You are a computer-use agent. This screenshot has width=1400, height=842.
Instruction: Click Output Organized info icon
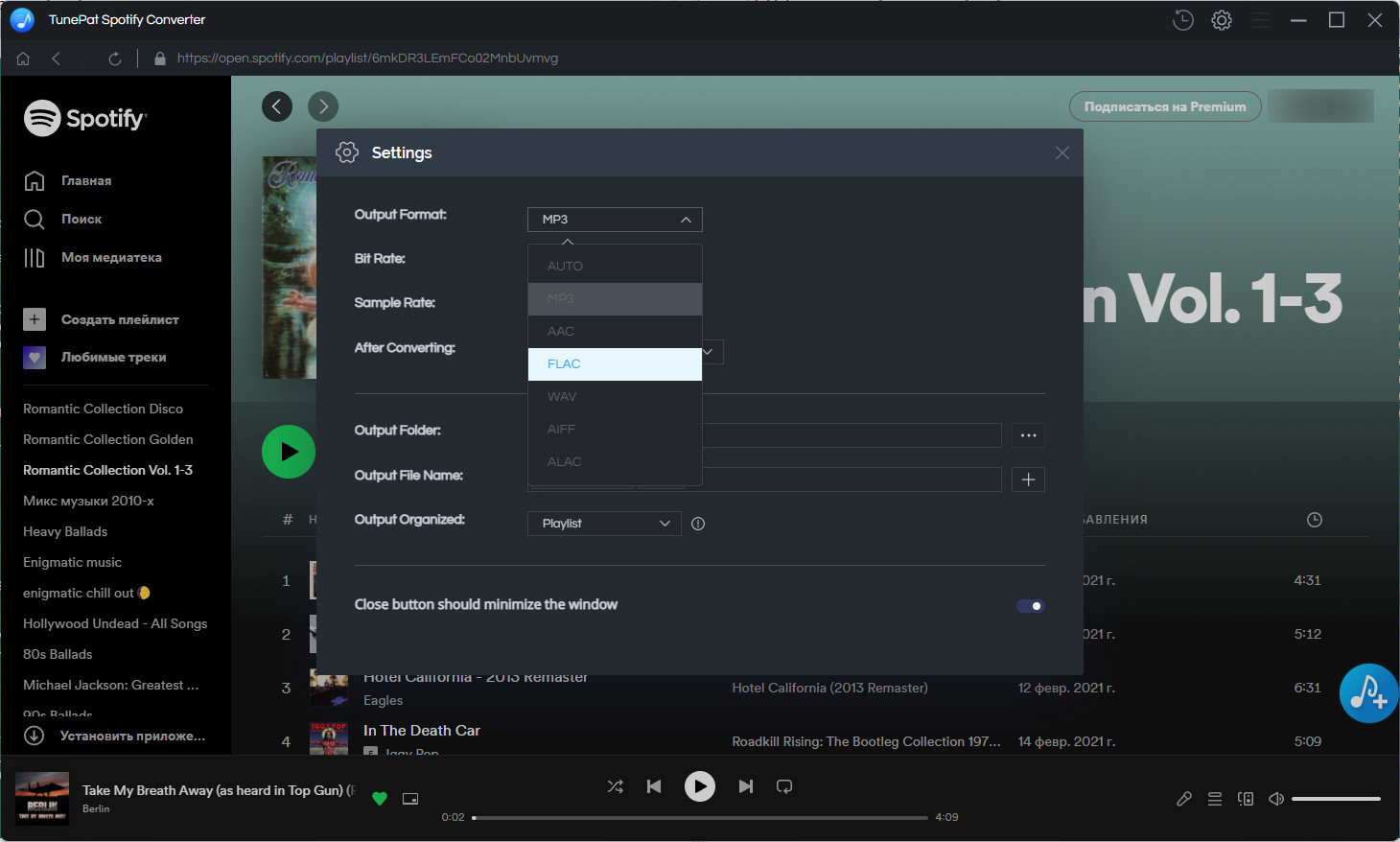[x=698, y=524]
